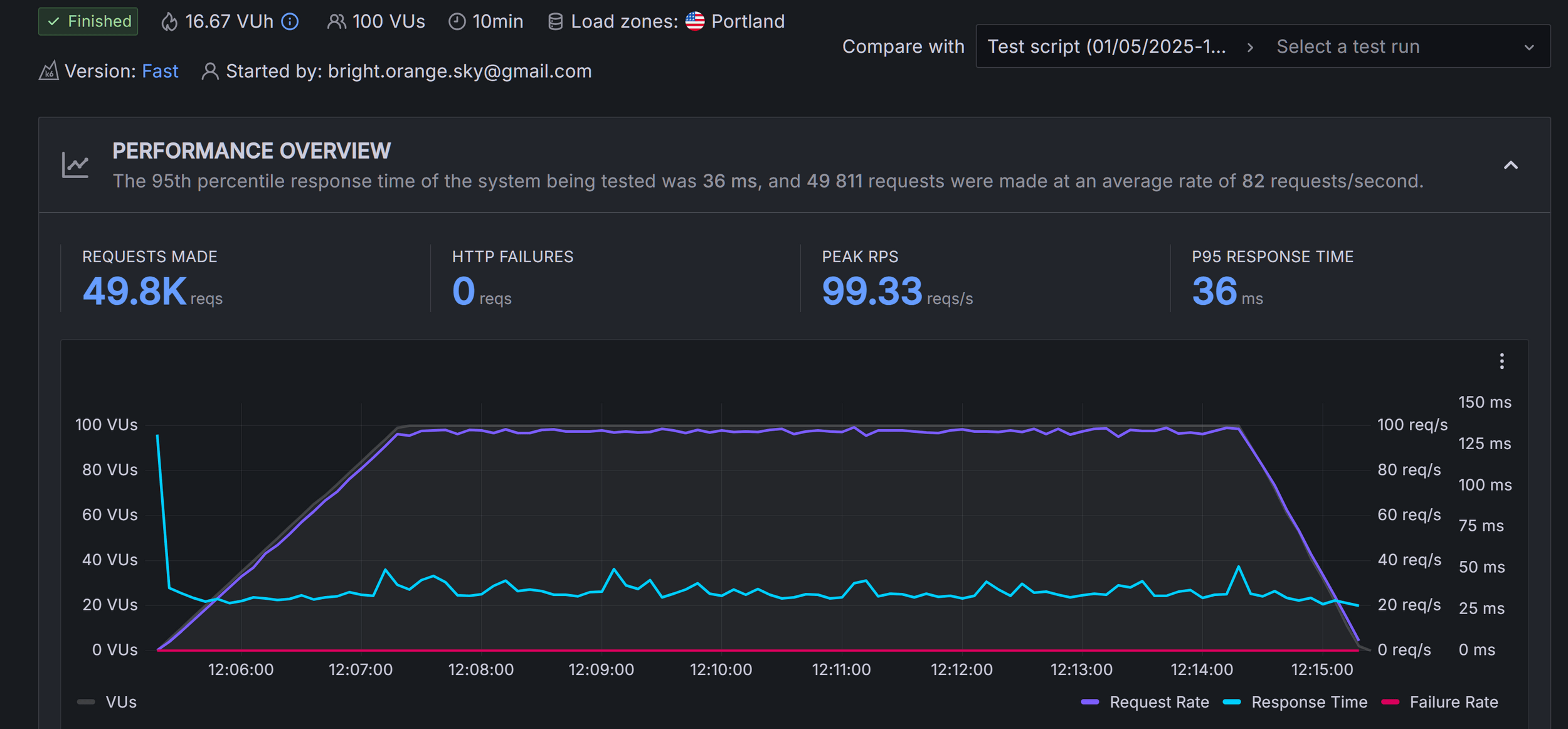Click the Portland US flag icon

[695, 21]
